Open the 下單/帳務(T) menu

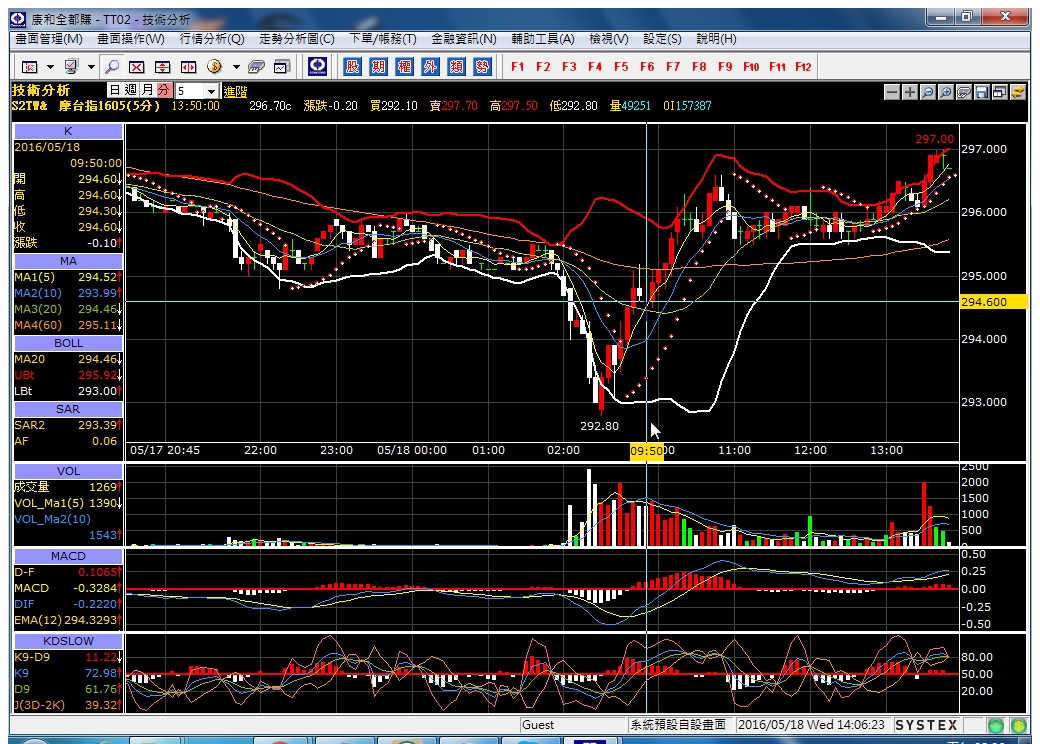(x=383, y=39)
